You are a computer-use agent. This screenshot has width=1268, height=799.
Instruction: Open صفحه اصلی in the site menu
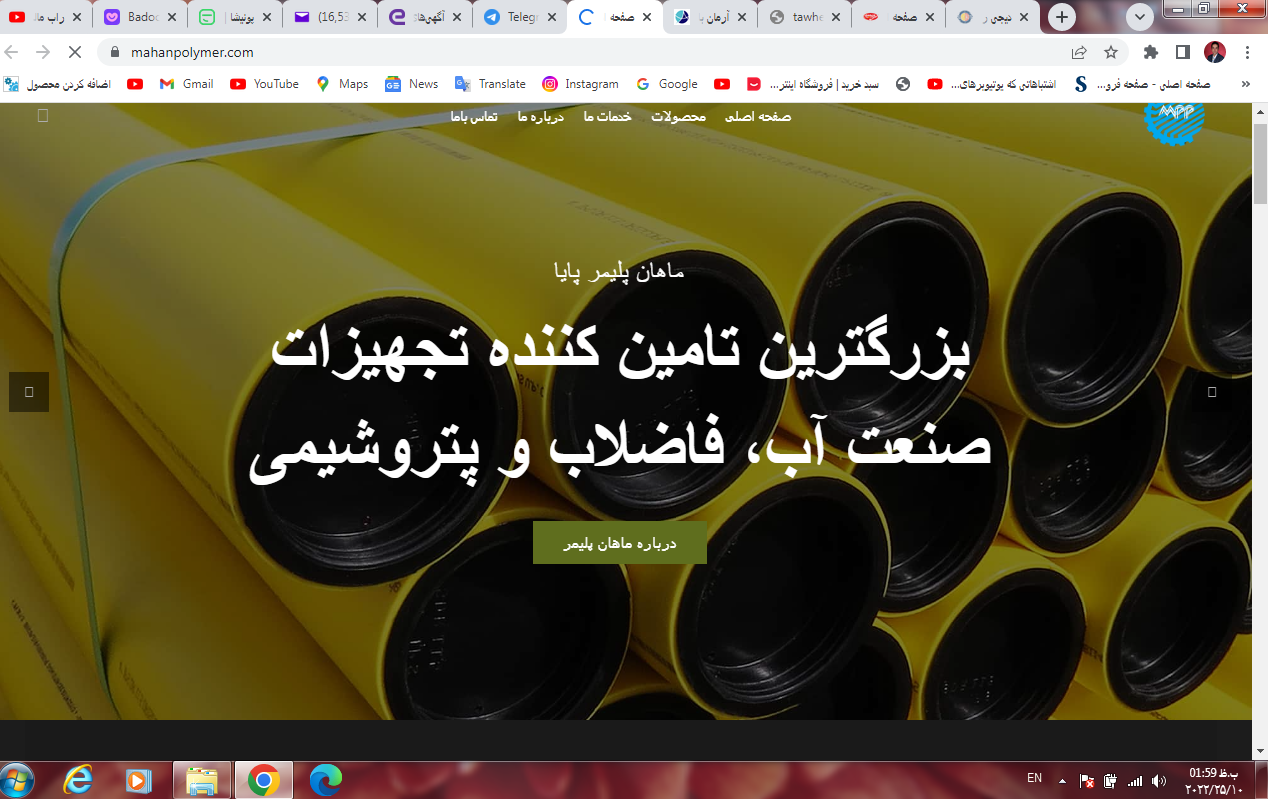tap(758, 117)
